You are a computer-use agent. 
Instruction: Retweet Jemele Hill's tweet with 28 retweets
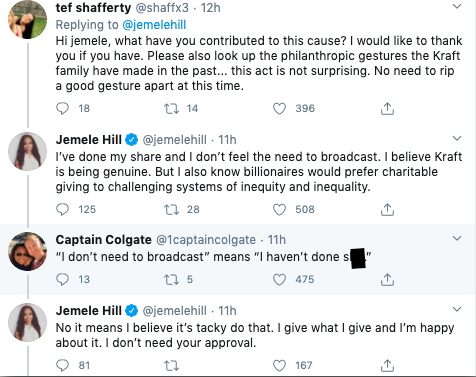(172, 209)
